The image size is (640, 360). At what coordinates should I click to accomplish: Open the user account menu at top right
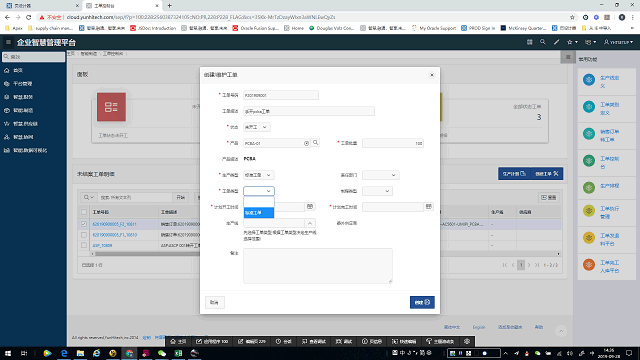click(x=618, y=42)
